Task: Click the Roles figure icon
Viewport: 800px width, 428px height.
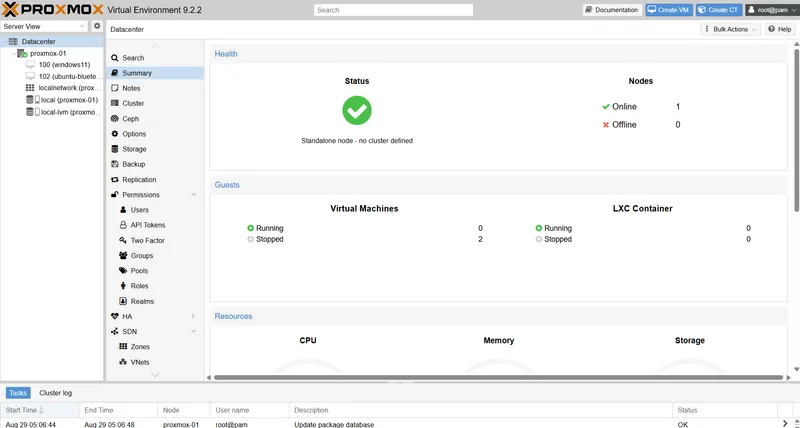Action: (123, 286)
